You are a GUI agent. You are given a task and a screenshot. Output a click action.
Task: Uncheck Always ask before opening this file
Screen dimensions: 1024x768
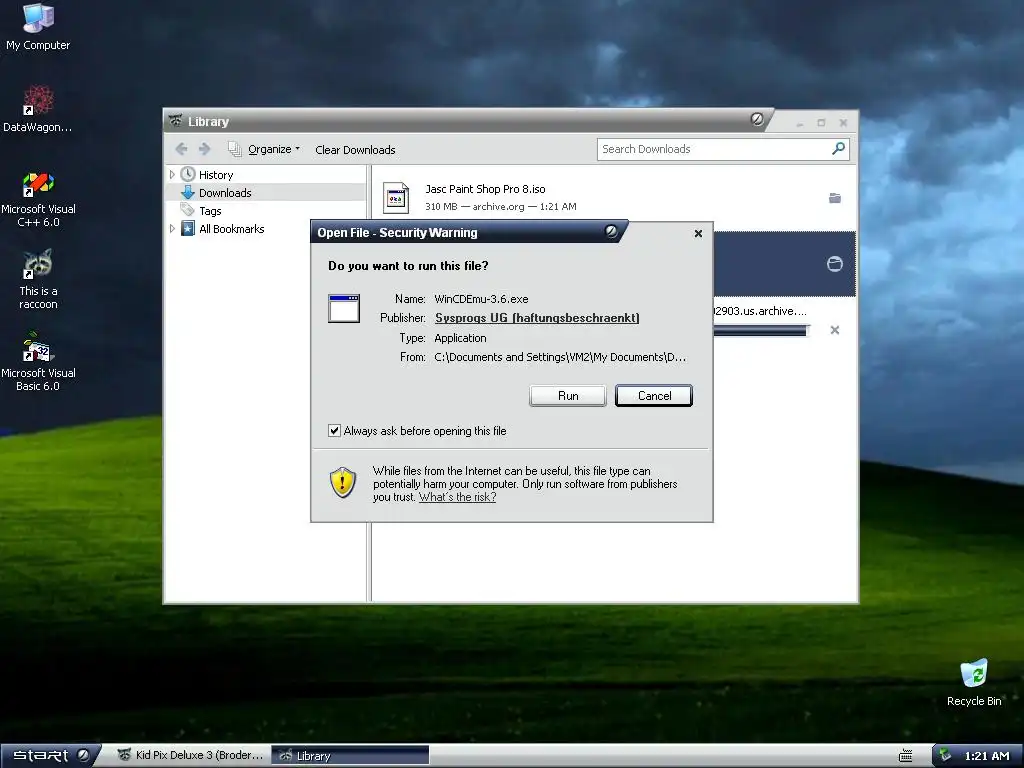click(x=334, y=430)
